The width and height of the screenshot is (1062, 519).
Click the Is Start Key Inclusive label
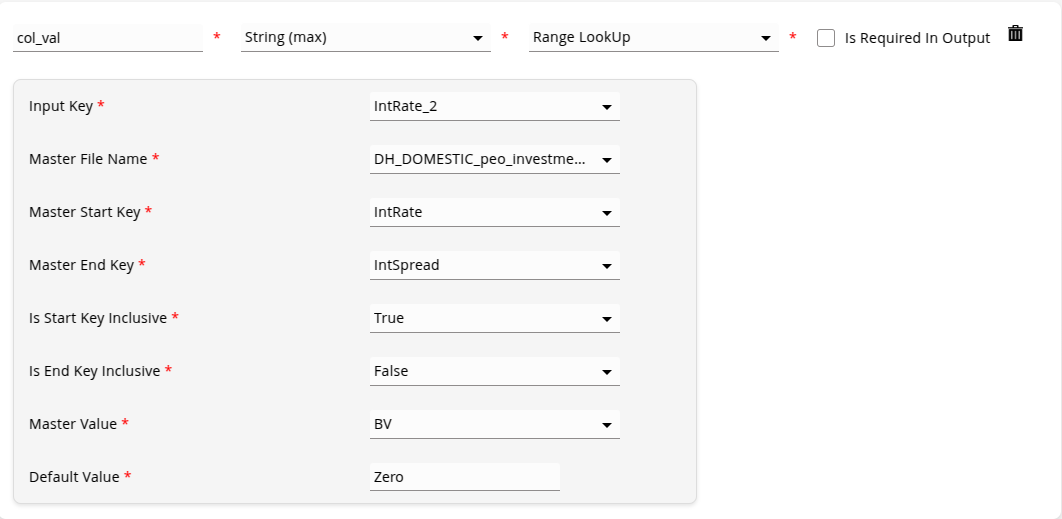click(98, 318)
